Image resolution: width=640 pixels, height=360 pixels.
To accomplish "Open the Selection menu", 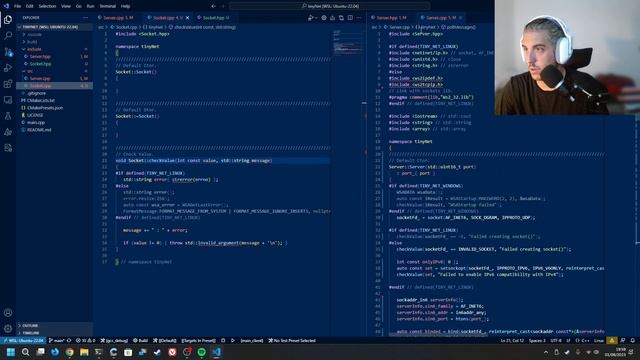I will click(x=47, y=6).
